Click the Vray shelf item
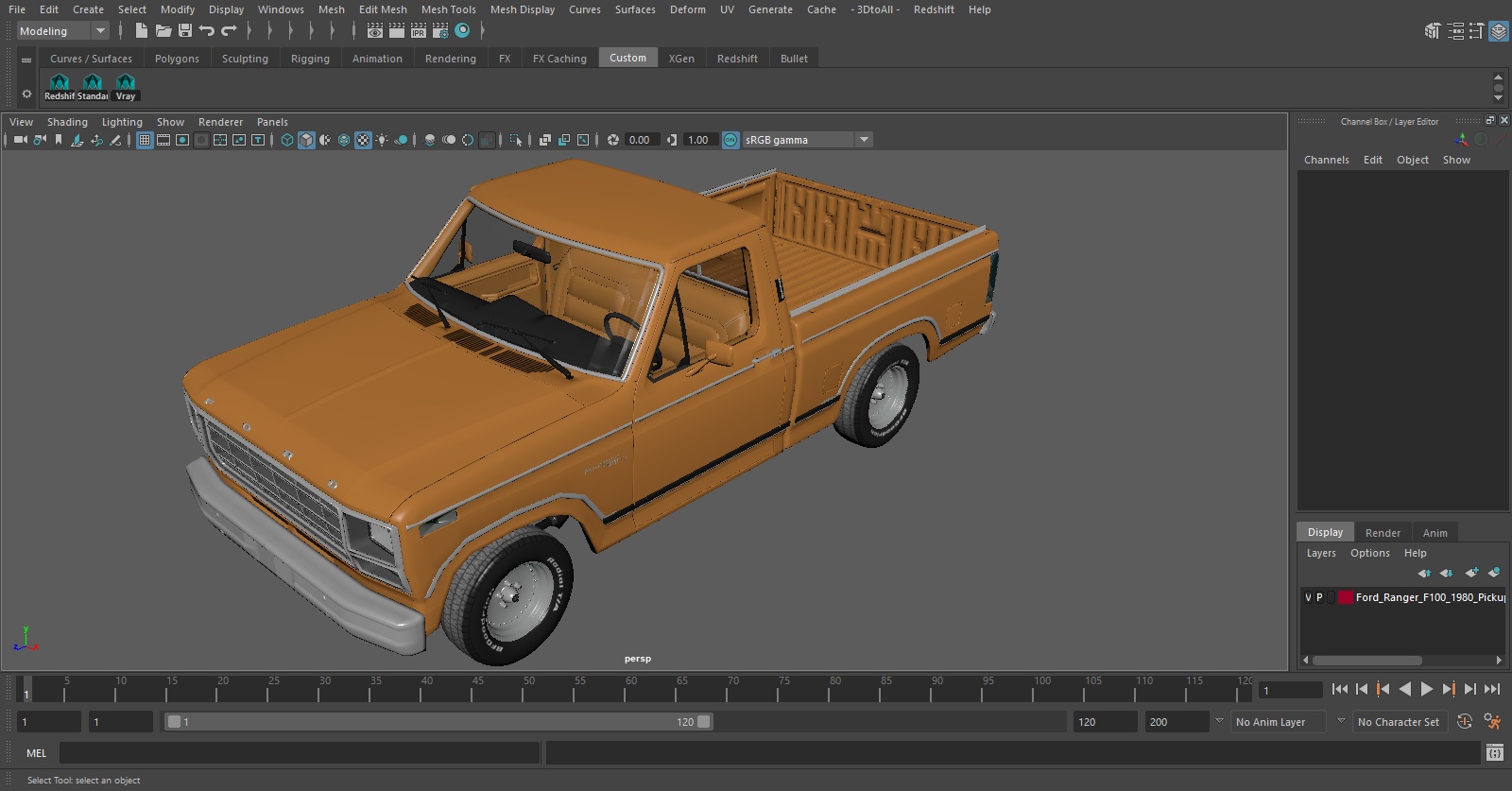The height and width of the screenshot is (791, 1512). [x=125, y=87]
